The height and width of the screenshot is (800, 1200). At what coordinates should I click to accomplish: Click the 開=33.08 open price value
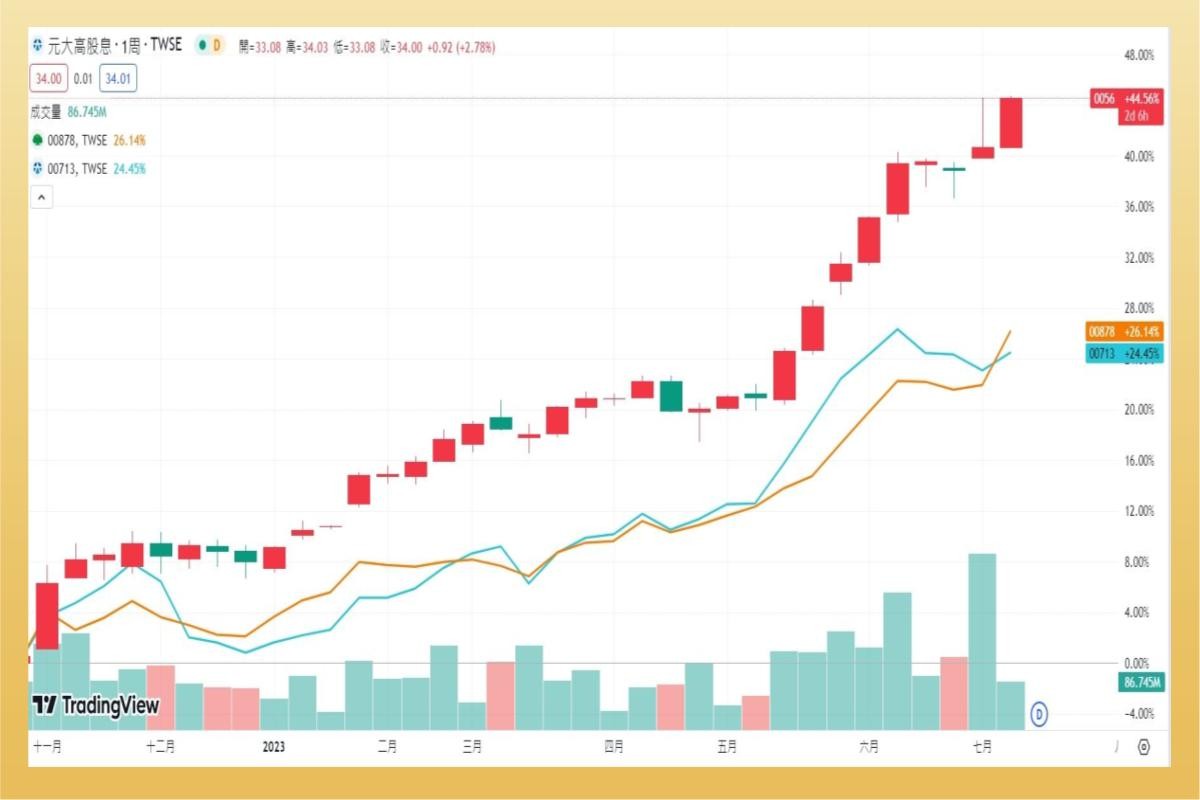coord(259,46)
